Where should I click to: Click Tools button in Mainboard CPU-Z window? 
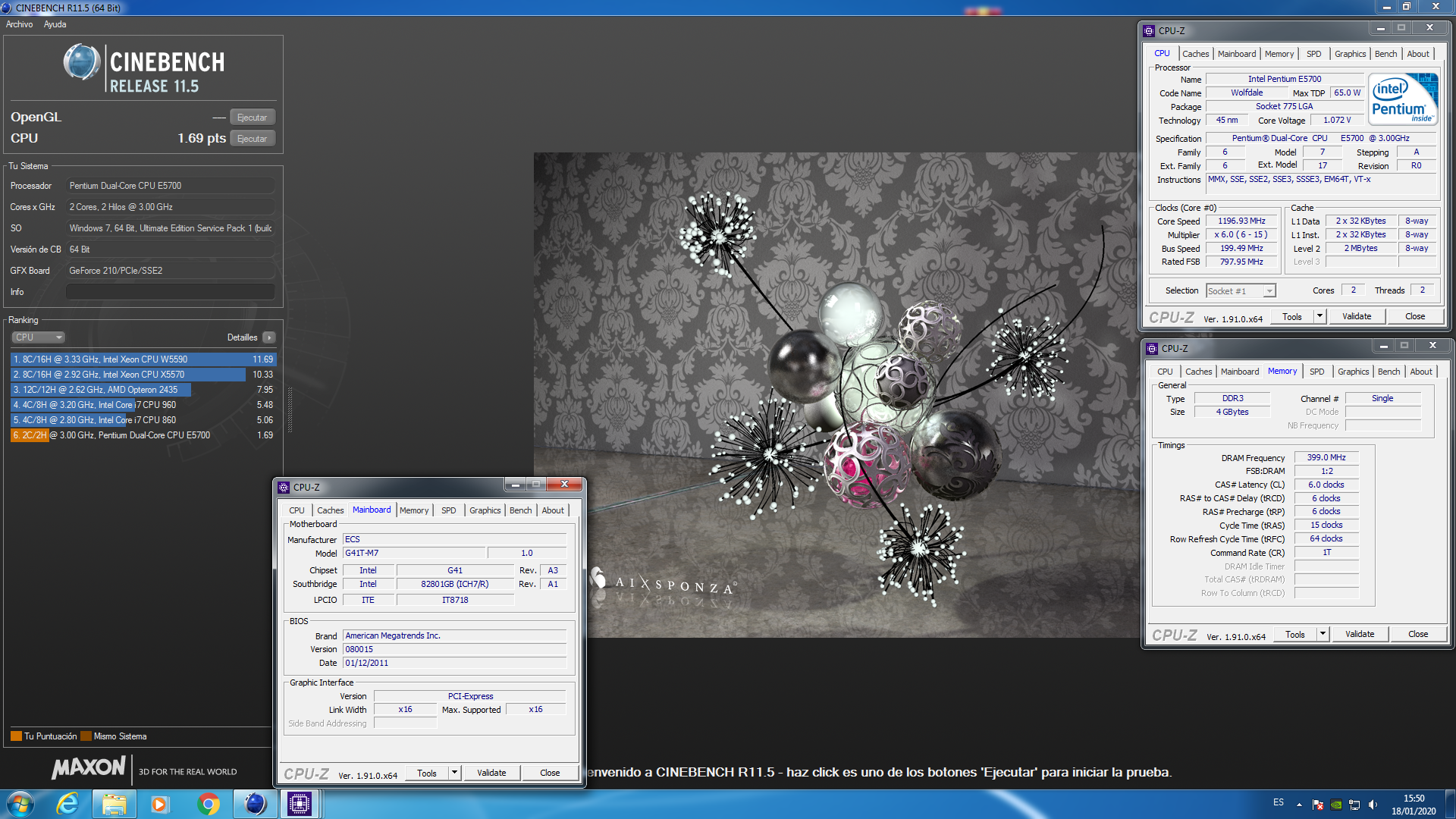tap(427, 773)
